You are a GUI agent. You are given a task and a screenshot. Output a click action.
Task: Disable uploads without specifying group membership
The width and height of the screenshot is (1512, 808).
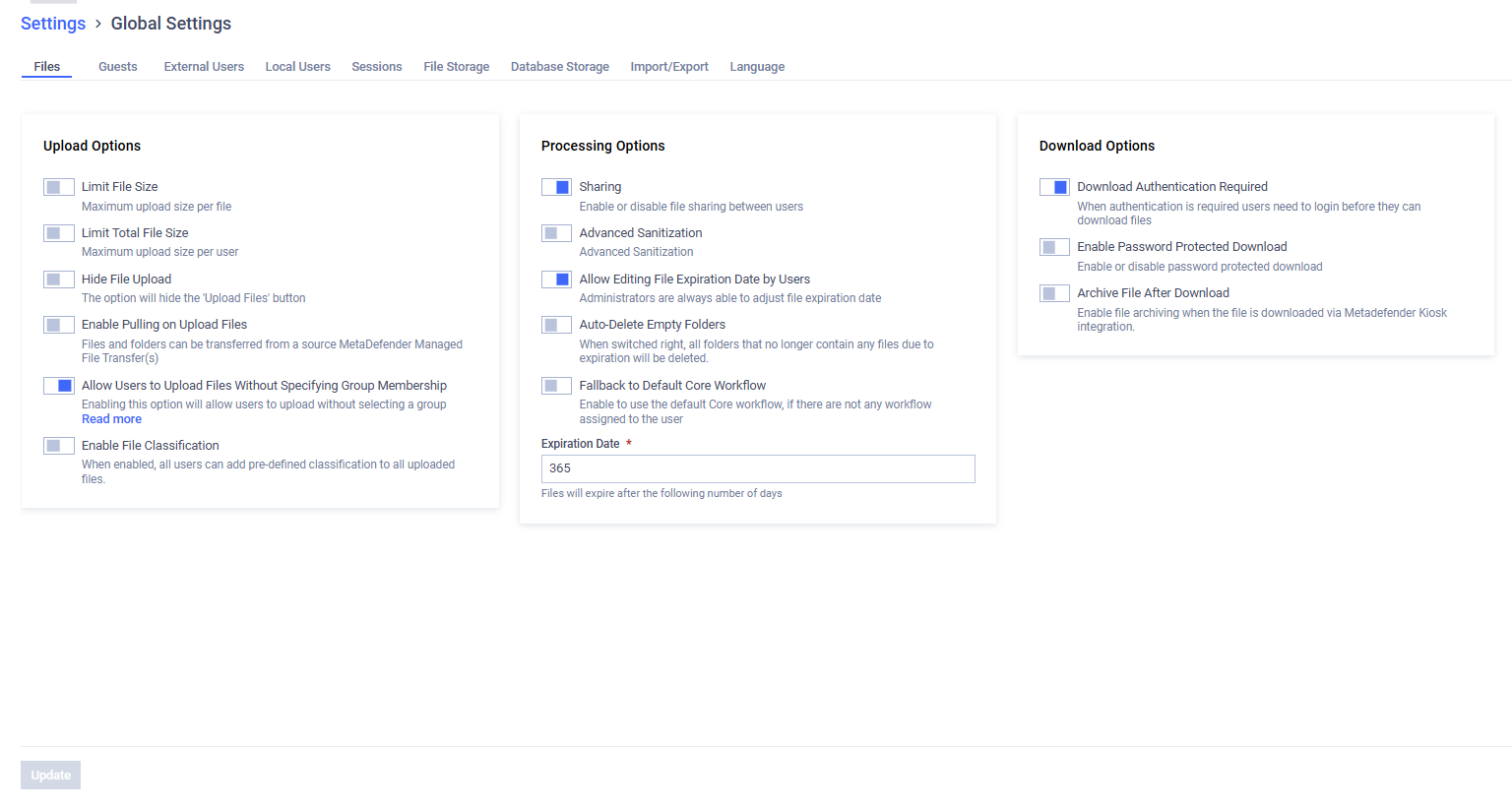point(59,386)
